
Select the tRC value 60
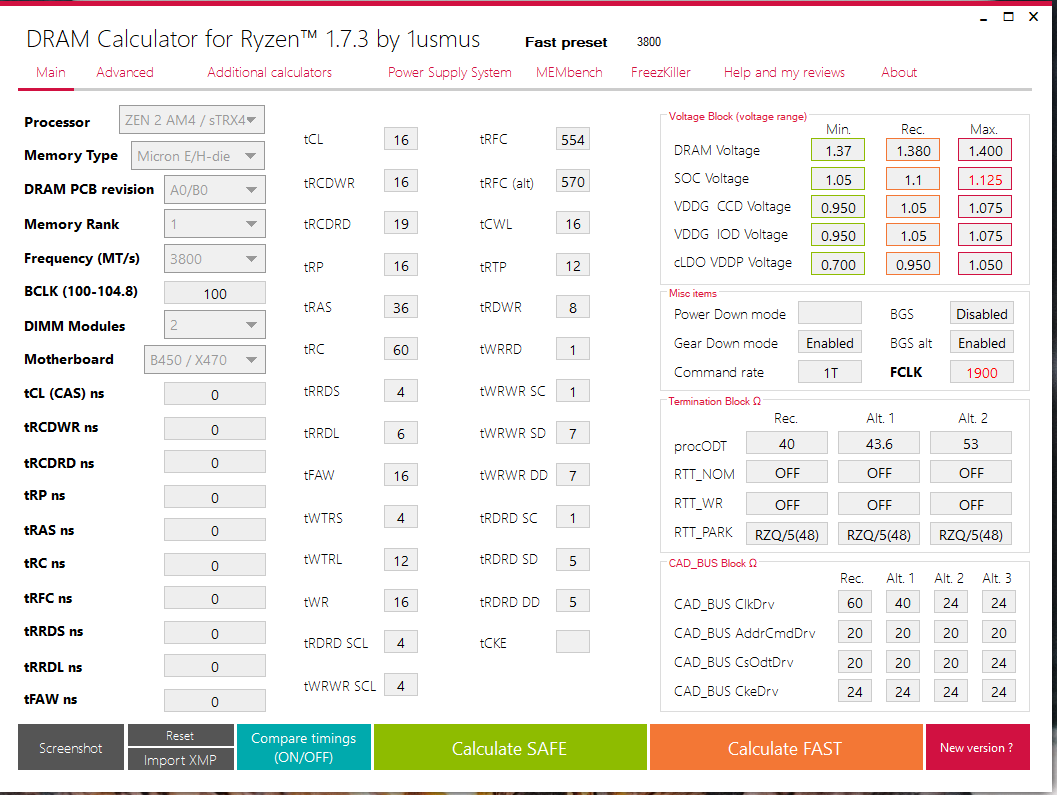(401, 349)
